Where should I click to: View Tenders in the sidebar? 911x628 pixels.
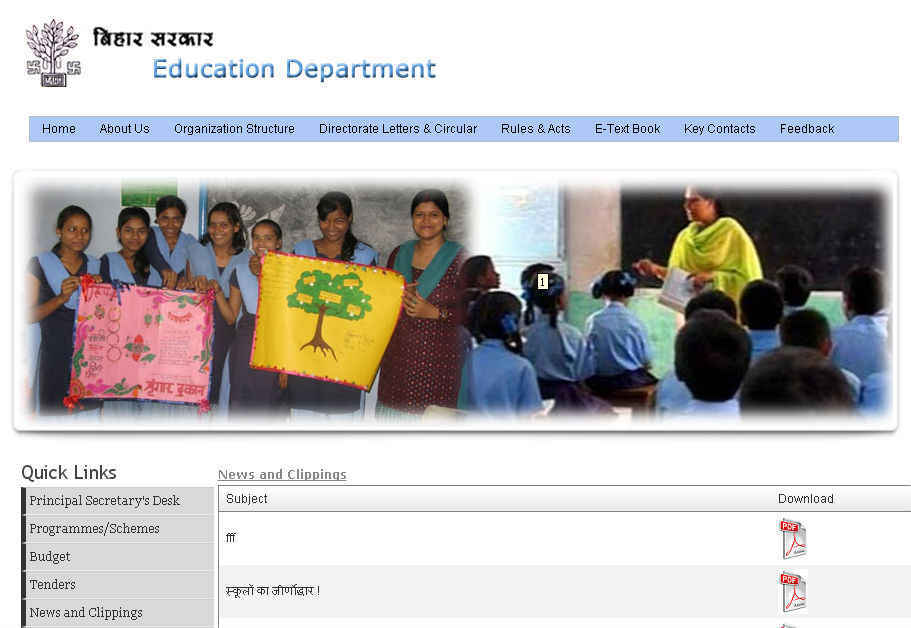coord(52,584)
